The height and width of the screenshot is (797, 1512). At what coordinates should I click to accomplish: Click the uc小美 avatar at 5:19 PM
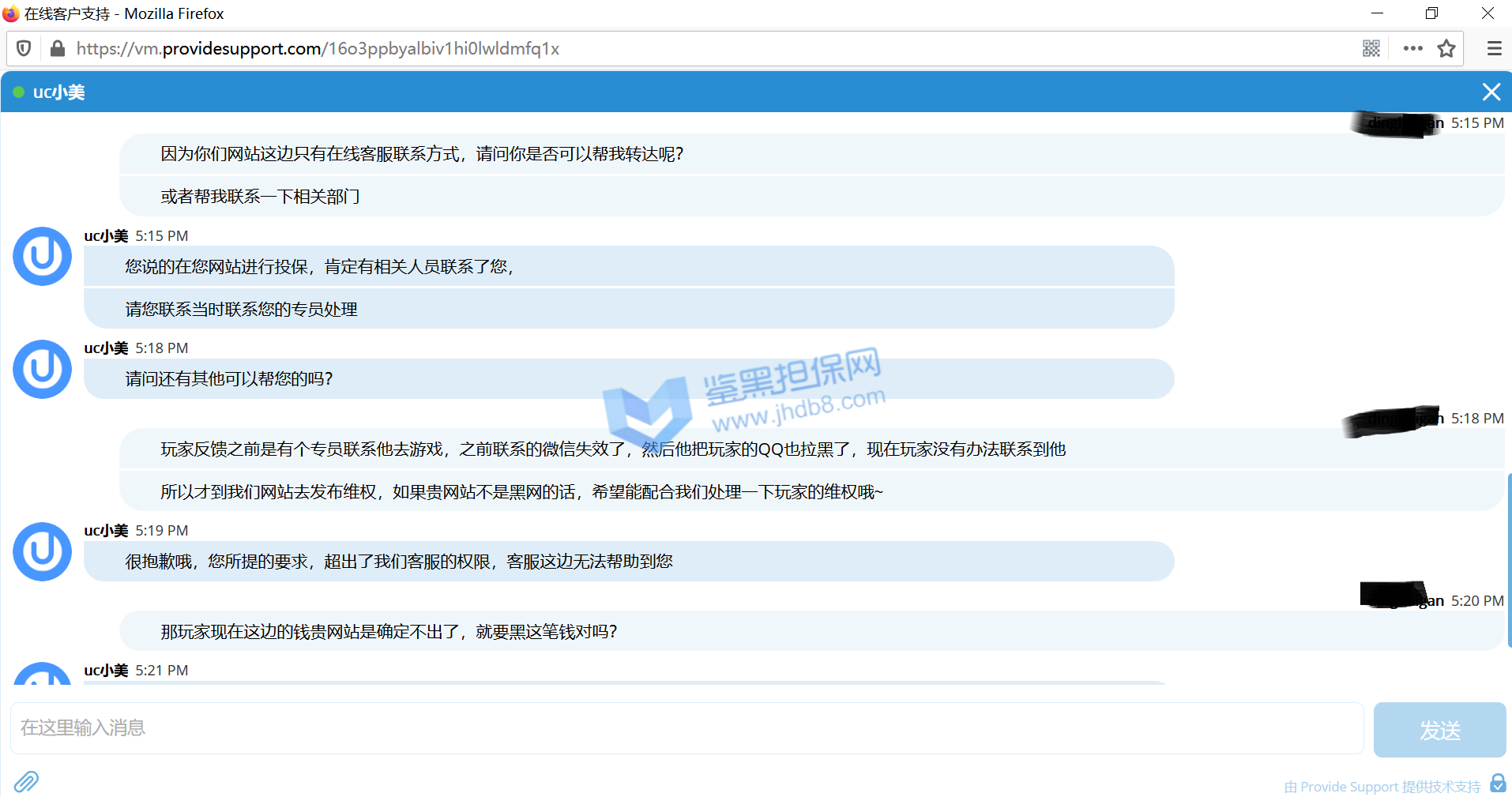pyautogui.click(x=43, y=551)
